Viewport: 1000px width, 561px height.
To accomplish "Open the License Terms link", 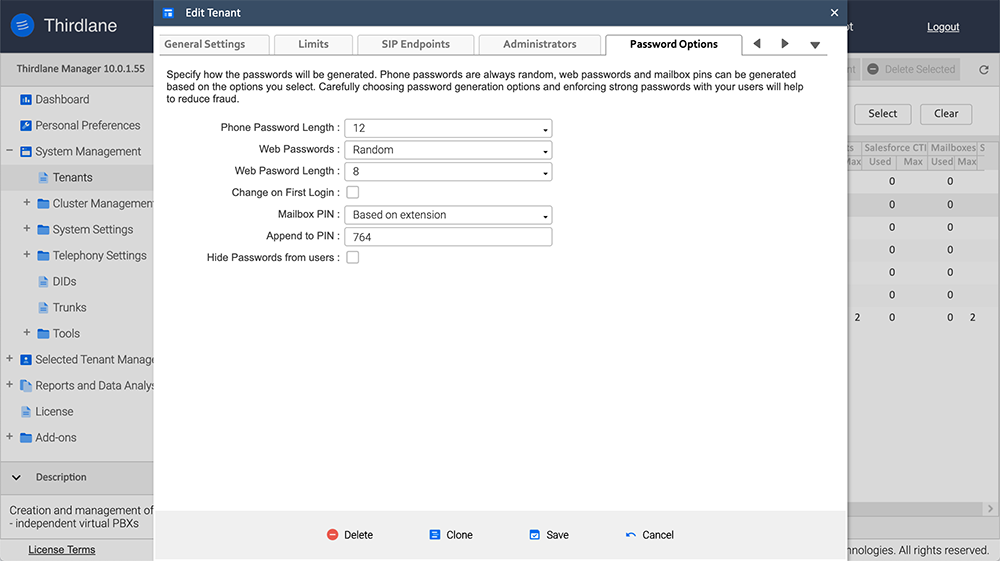I will tap(62, 550).
